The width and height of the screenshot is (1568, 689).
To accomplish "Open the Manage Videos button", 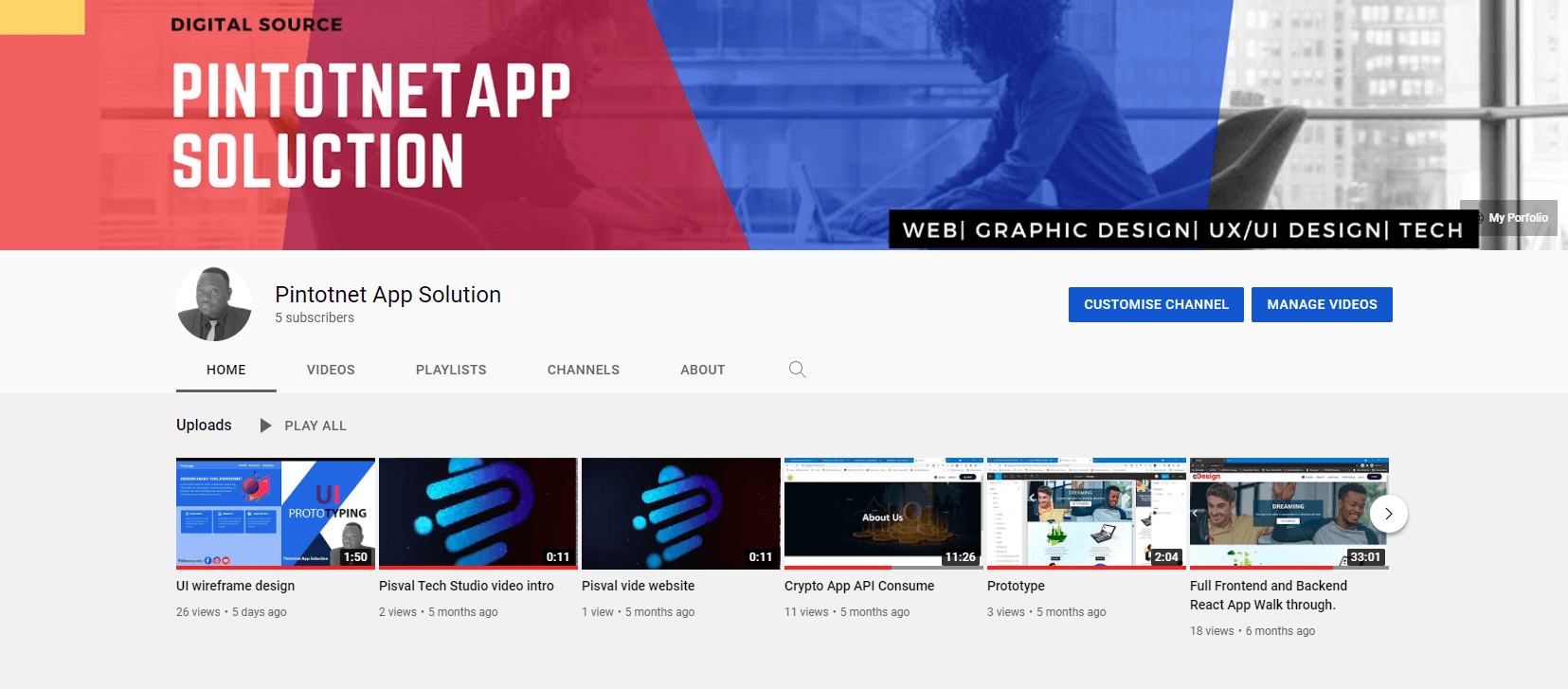I will pyautogui.click(x=1322, y=304).
